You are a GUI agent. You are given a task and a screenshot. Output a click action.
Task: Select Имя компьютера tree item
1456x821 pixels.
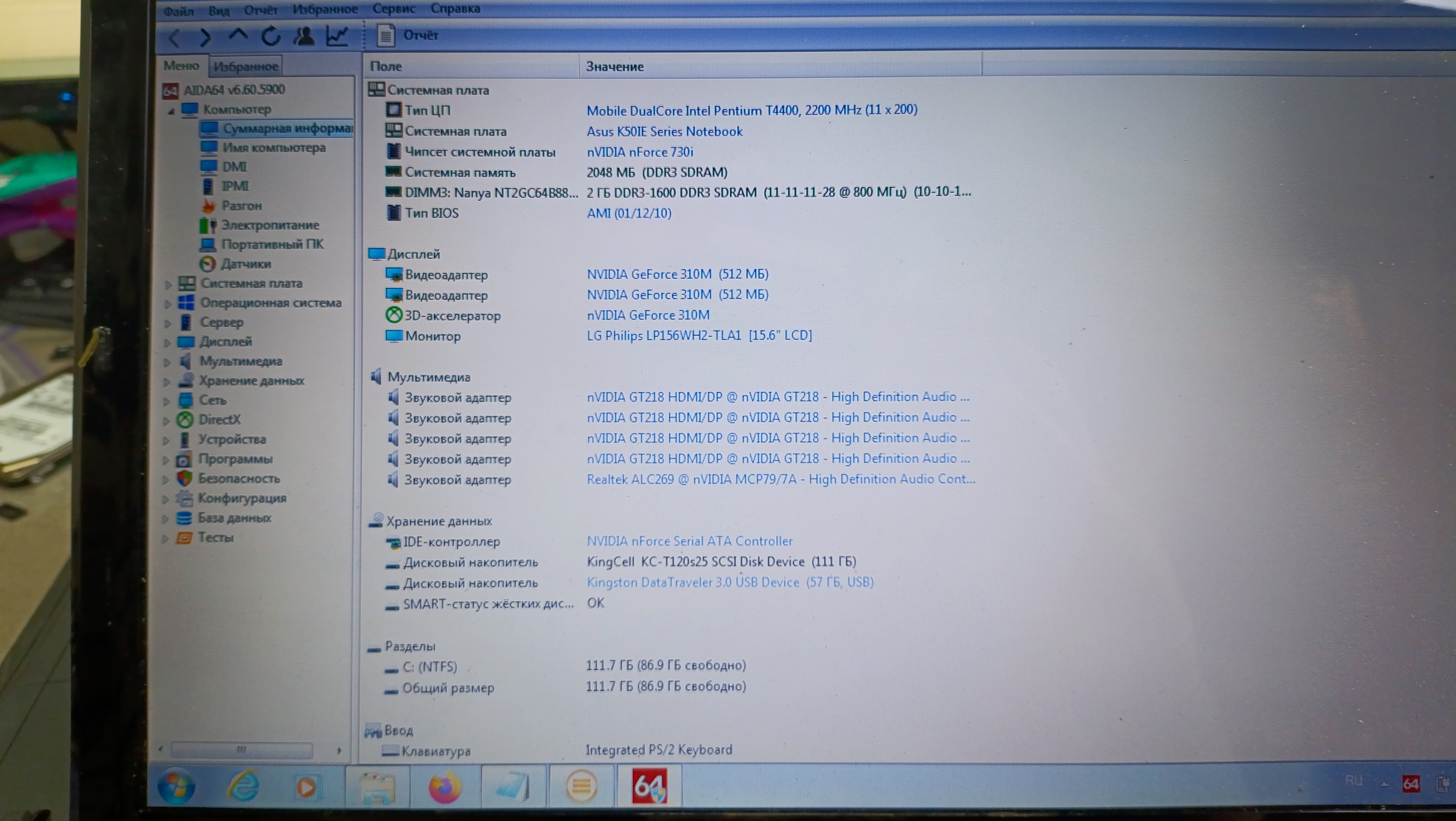263,147
